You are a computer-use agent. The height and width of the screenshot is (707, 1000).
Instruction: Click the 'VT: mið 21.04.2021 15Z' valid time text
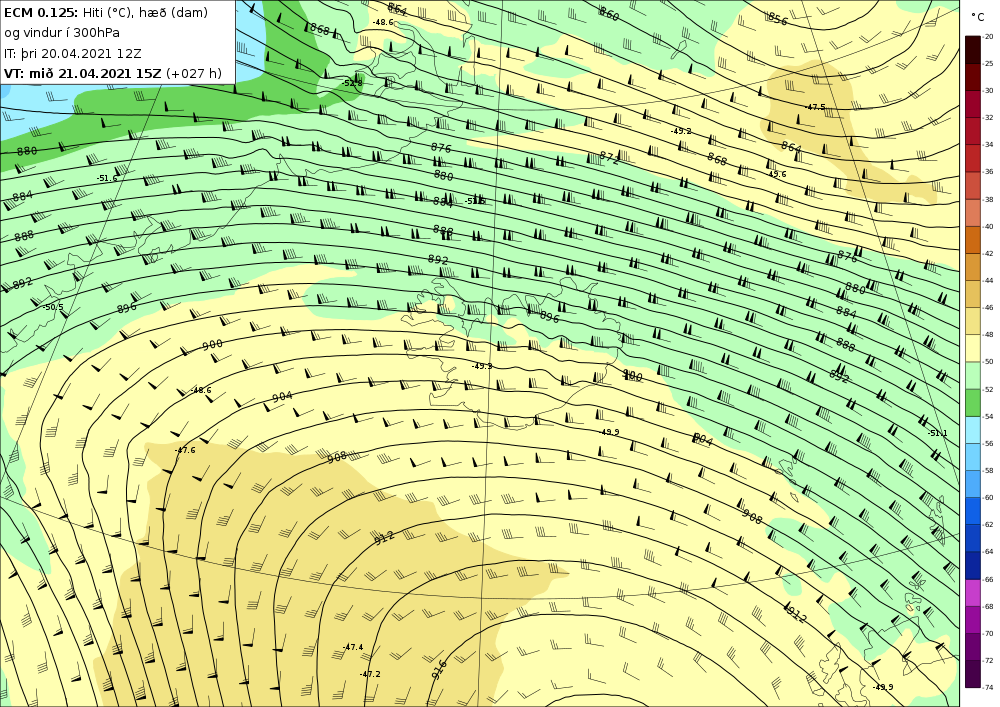click(x=83, y=73)
